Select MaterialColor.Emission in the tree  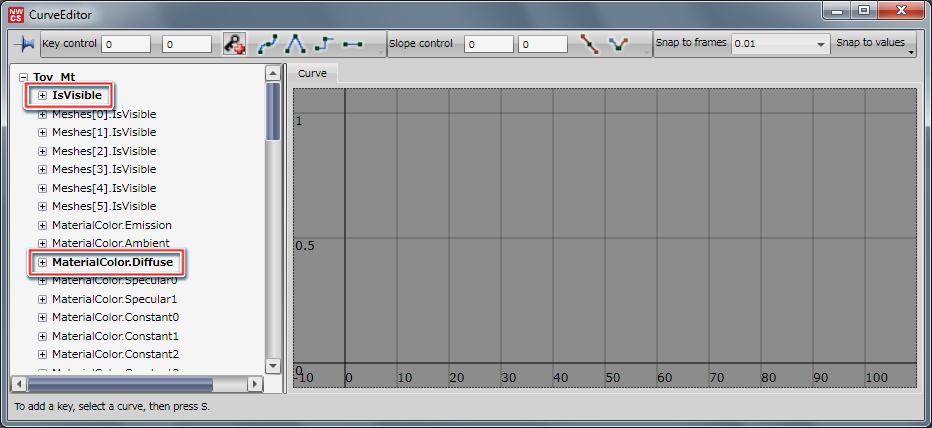click(x=111, y=225)
